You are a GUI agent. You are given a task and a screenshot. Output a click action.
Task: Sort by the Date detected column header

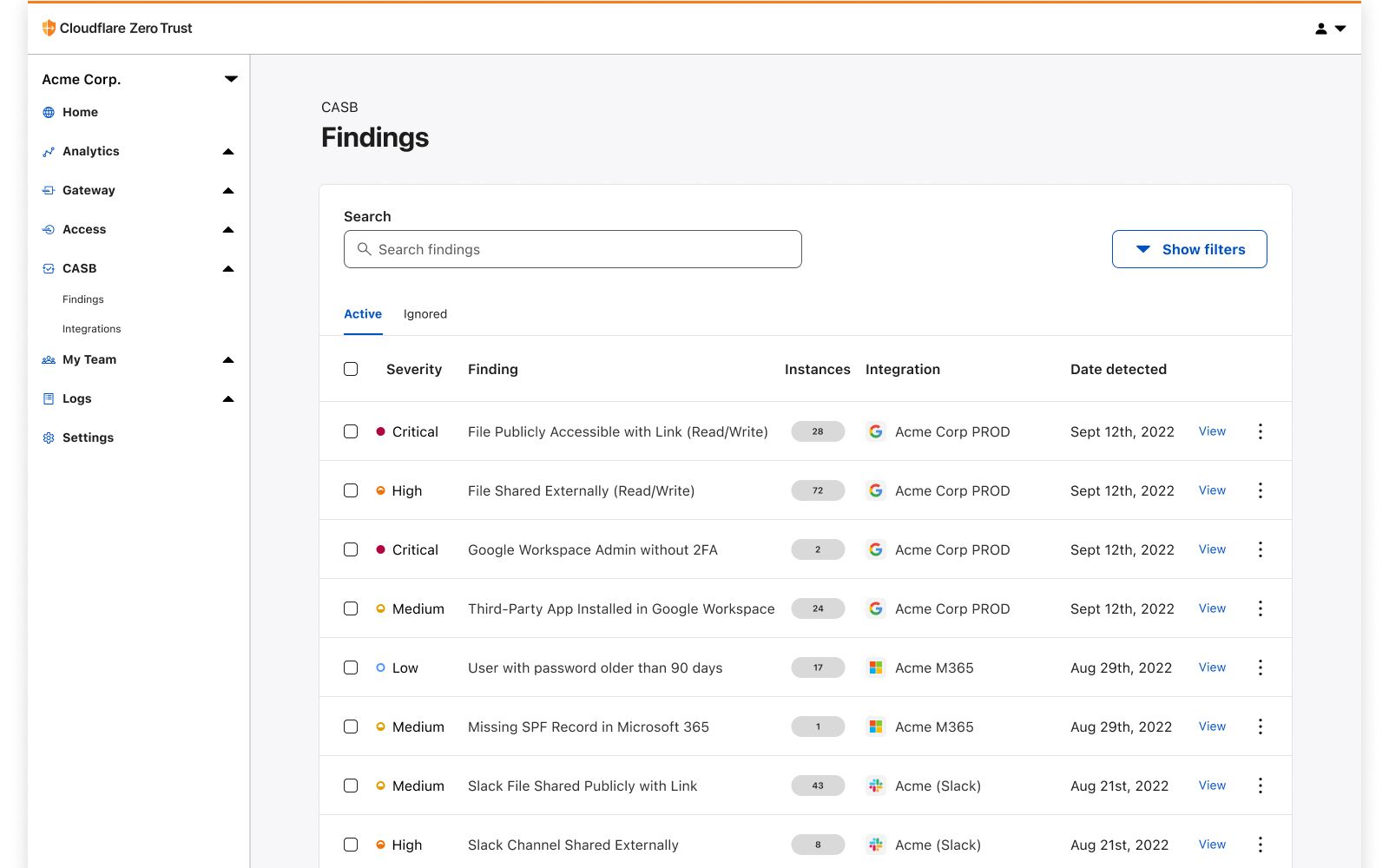click(x=1118, y=369)
